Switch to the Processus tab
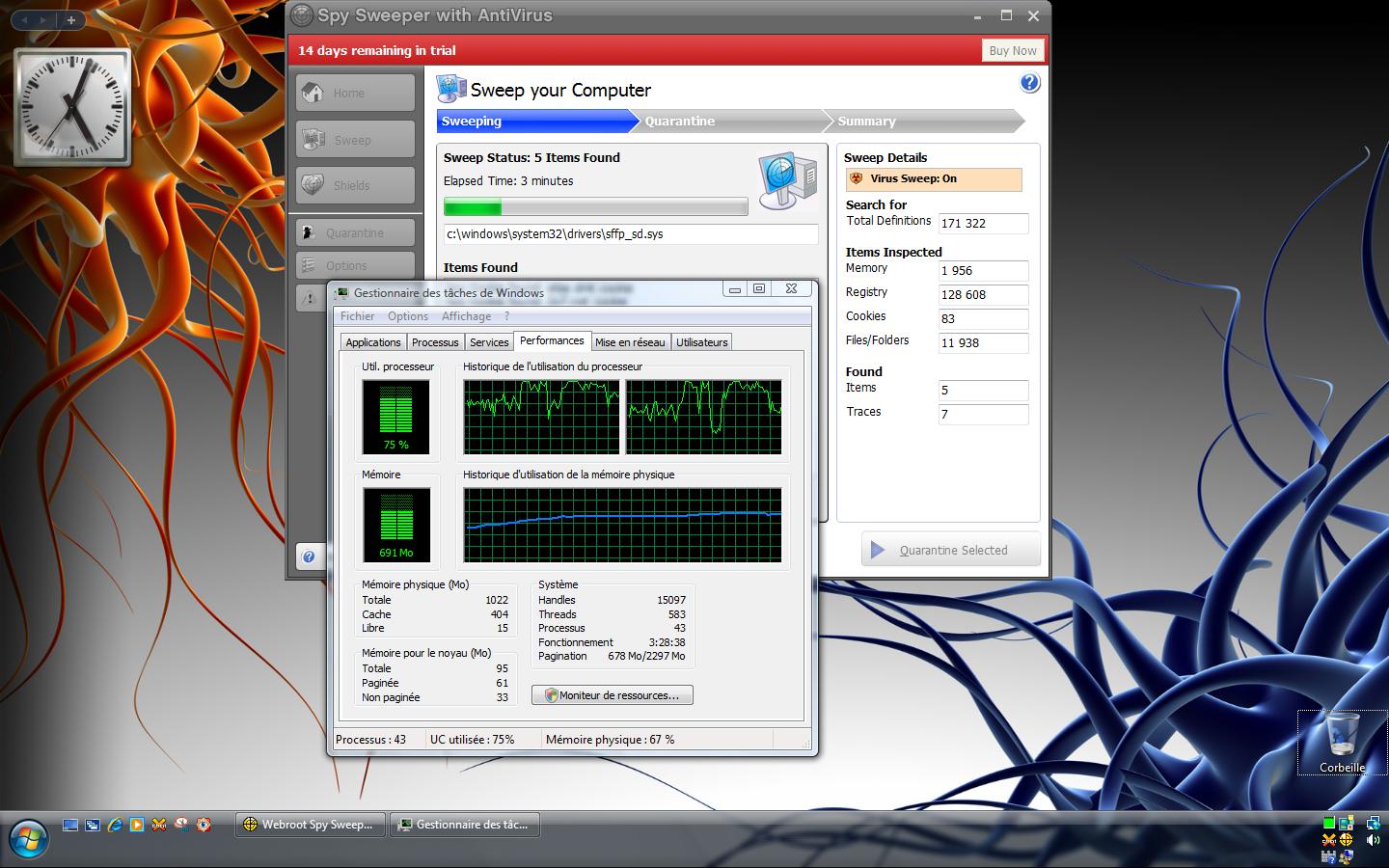 (435, 342)
